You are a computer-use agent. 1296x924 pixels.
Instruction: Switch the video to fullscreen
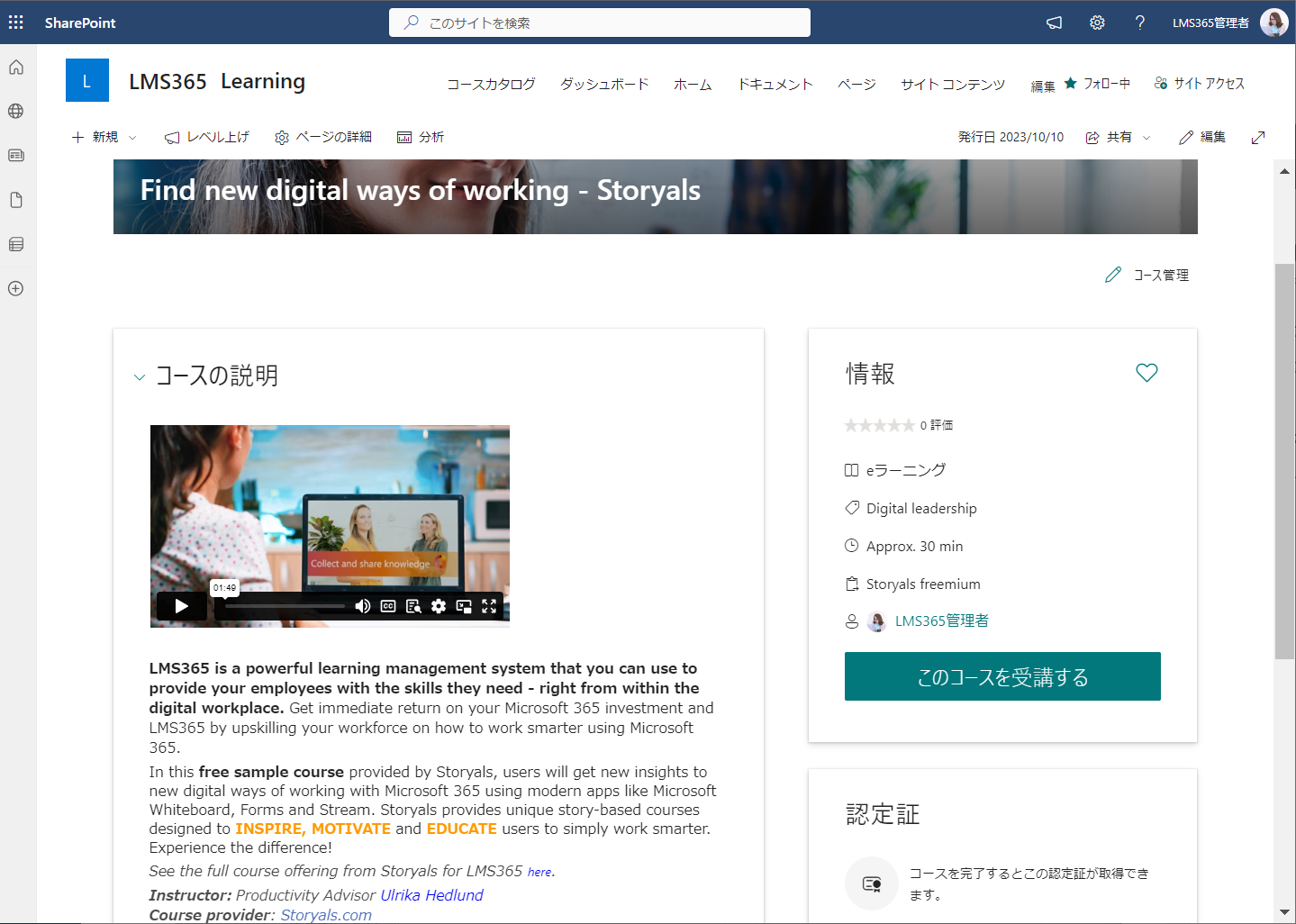pos(489,606)
